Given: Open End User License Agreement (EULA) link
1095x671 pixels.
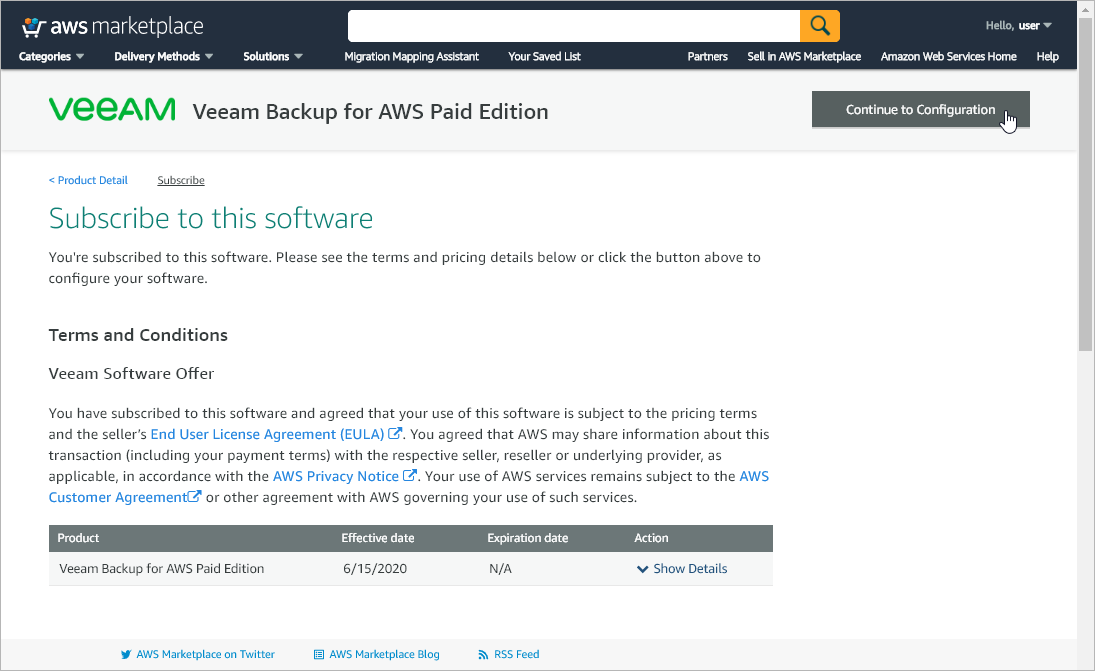Looking at the screenshot, I should [x=267, y=434].
